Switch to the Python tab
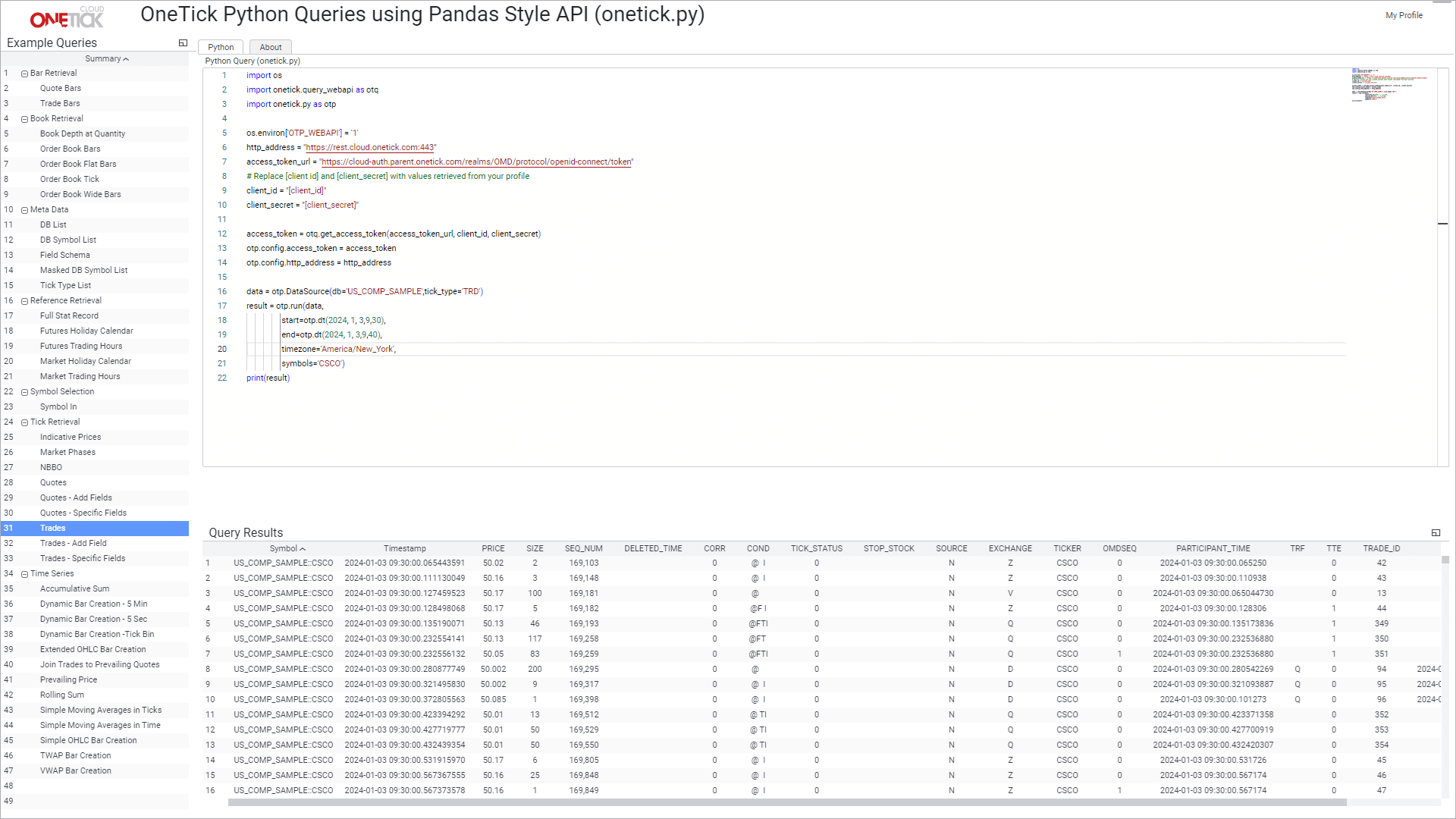 pyautogui.click(x=221, y=47)
